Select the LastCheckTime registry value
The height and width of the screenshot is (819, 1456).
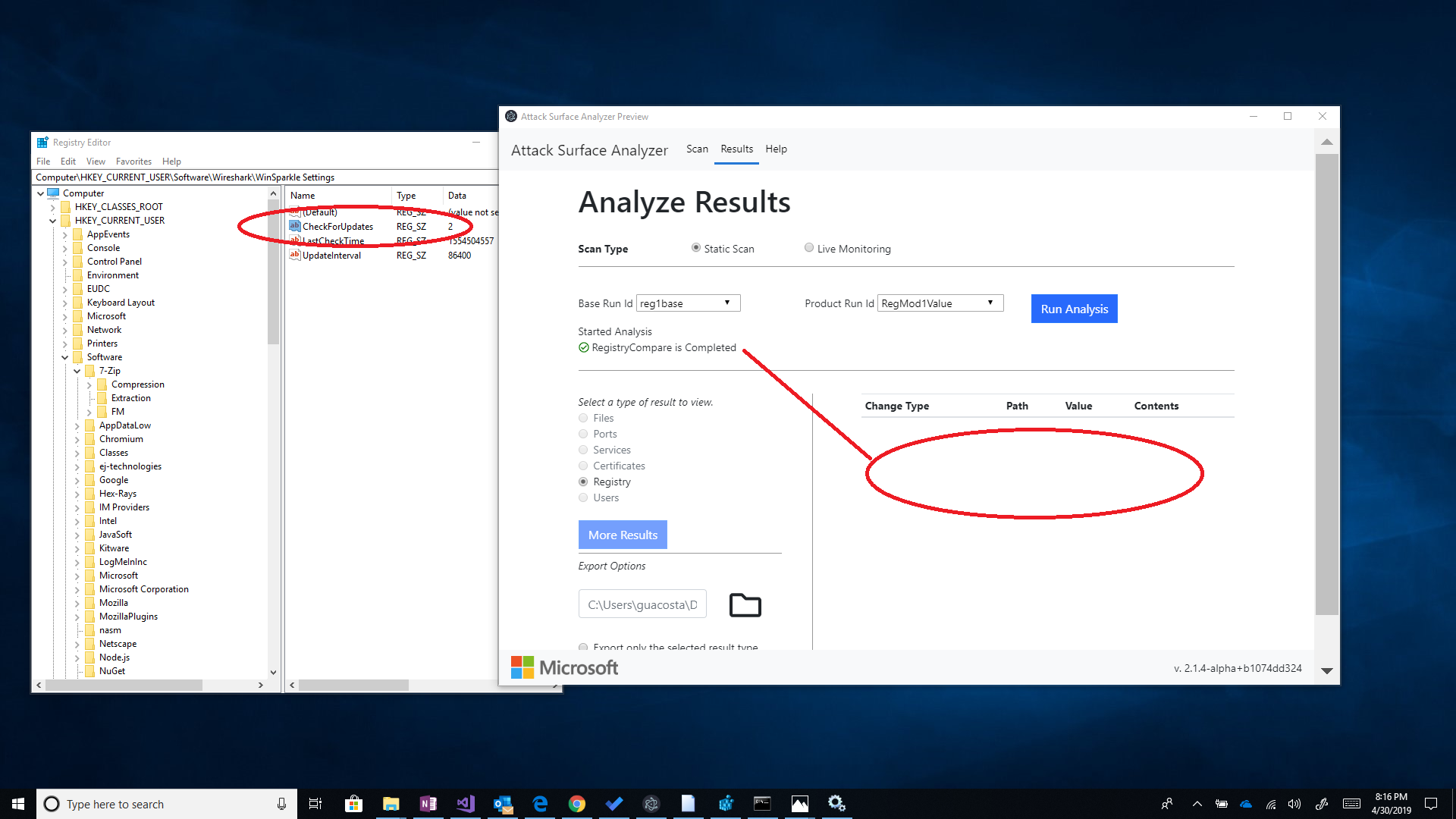[x=334, y=240]
